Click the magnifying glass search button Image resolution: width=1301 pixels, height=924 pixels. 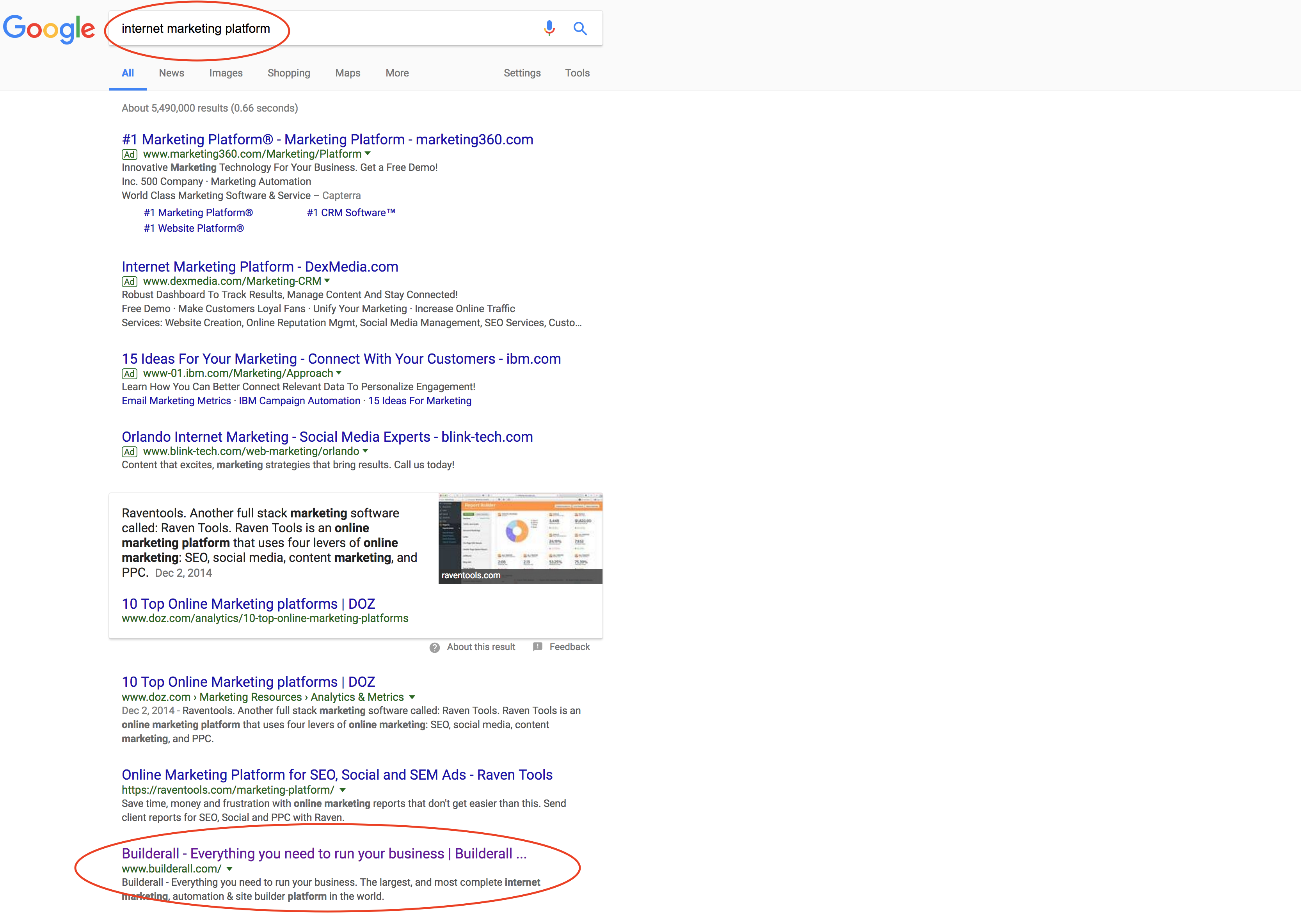pyautogui.click(x=580, y=28)
